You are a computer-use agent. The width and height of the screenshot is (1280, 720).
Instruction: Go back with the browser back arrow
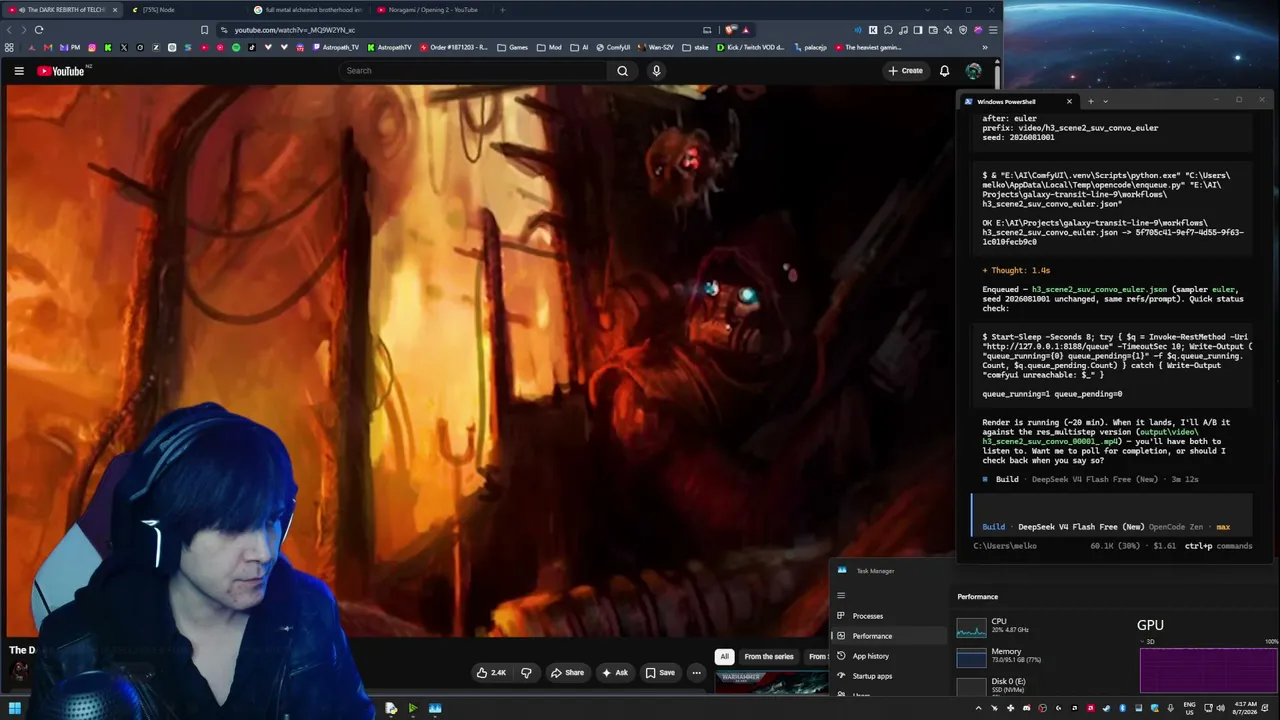click(9, 30)
